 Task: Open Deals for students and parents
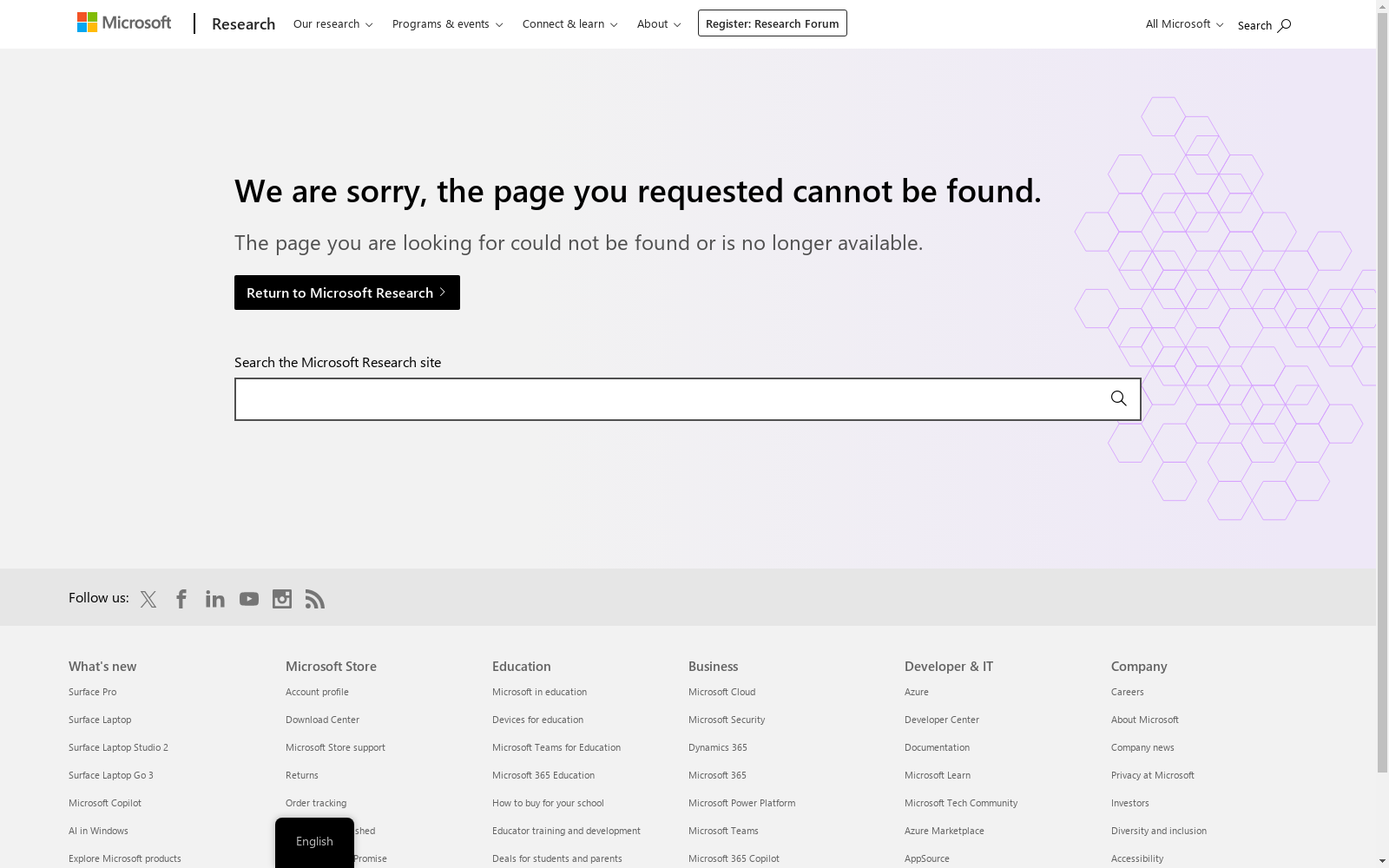[x=557, y=858]
